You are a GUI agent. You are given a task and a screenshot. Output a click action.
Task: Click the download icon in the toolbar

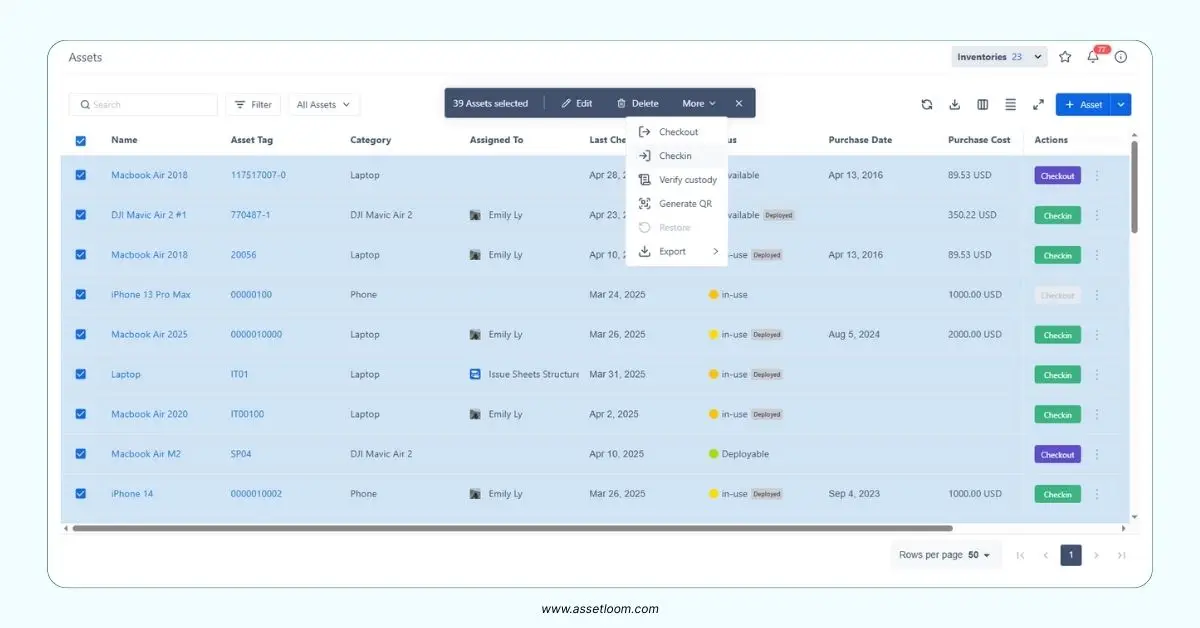tap(954, 104)
